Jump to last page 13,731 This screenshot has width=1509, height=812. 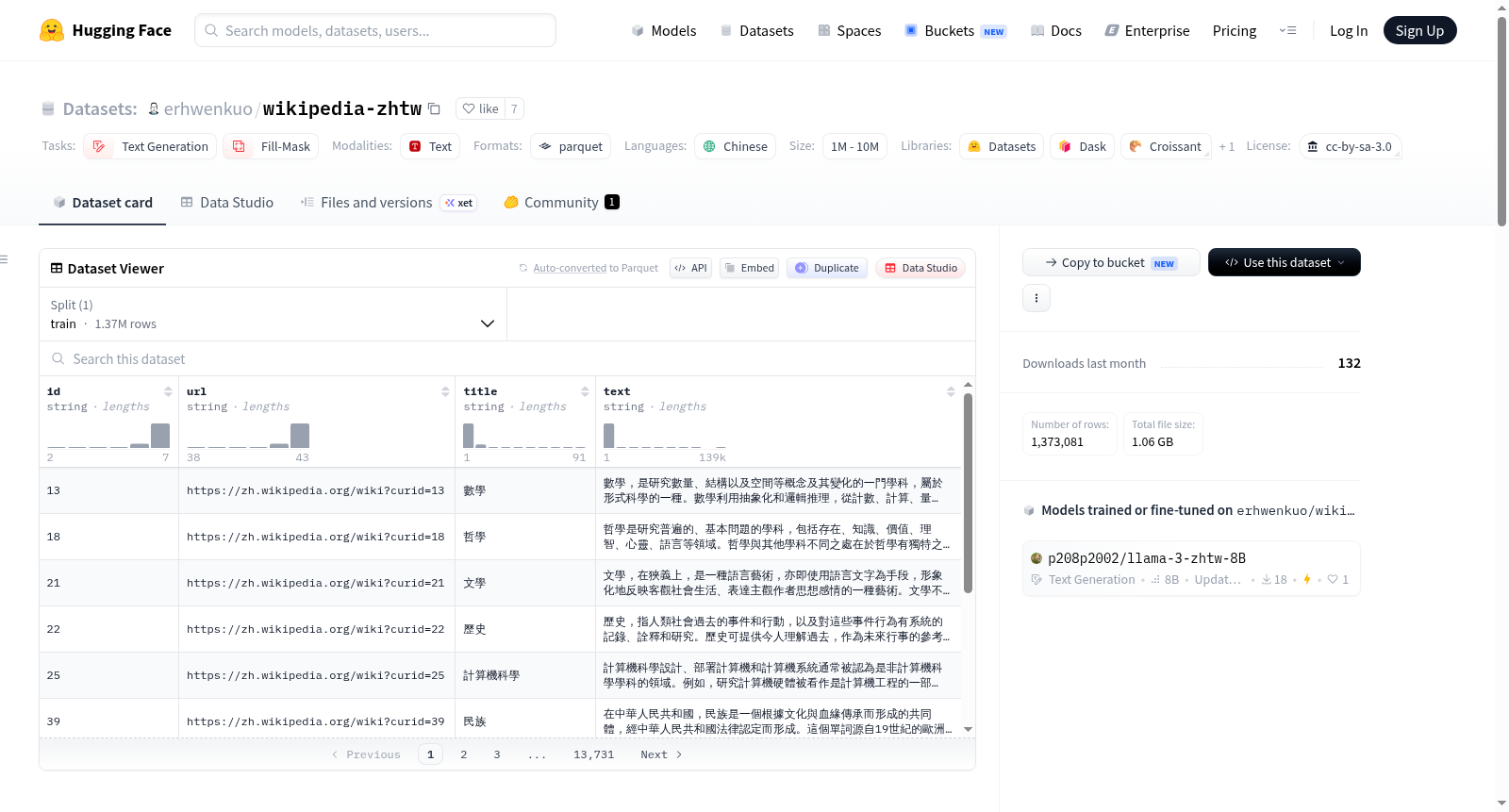pyautogui.click(x=593, y=754)
